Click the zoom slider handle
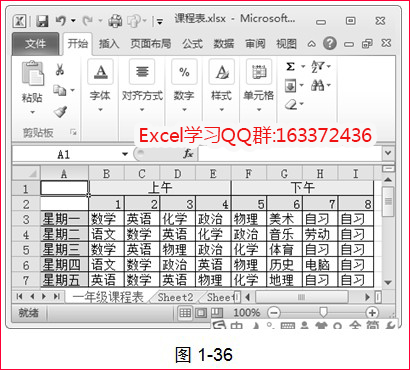The height and width of the screenshot is (370, 410). point(323,313)
